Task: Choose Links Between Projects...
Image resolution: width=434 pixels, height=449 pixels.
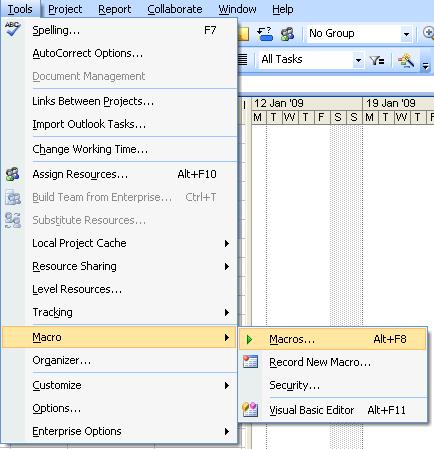Action: pyautogui.click(x=119, y=101)
